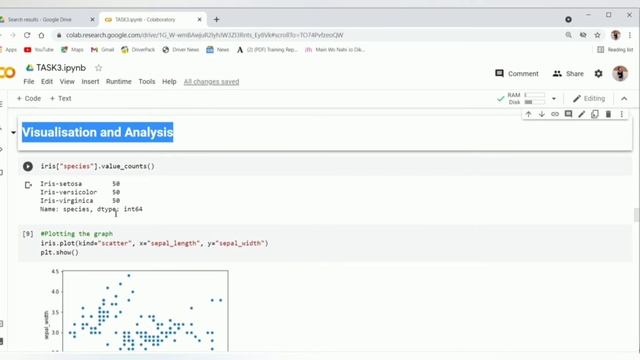Close the TASK3.ipynb Colaboratory tab
This screenshot has width=640, height=360.
200,19
